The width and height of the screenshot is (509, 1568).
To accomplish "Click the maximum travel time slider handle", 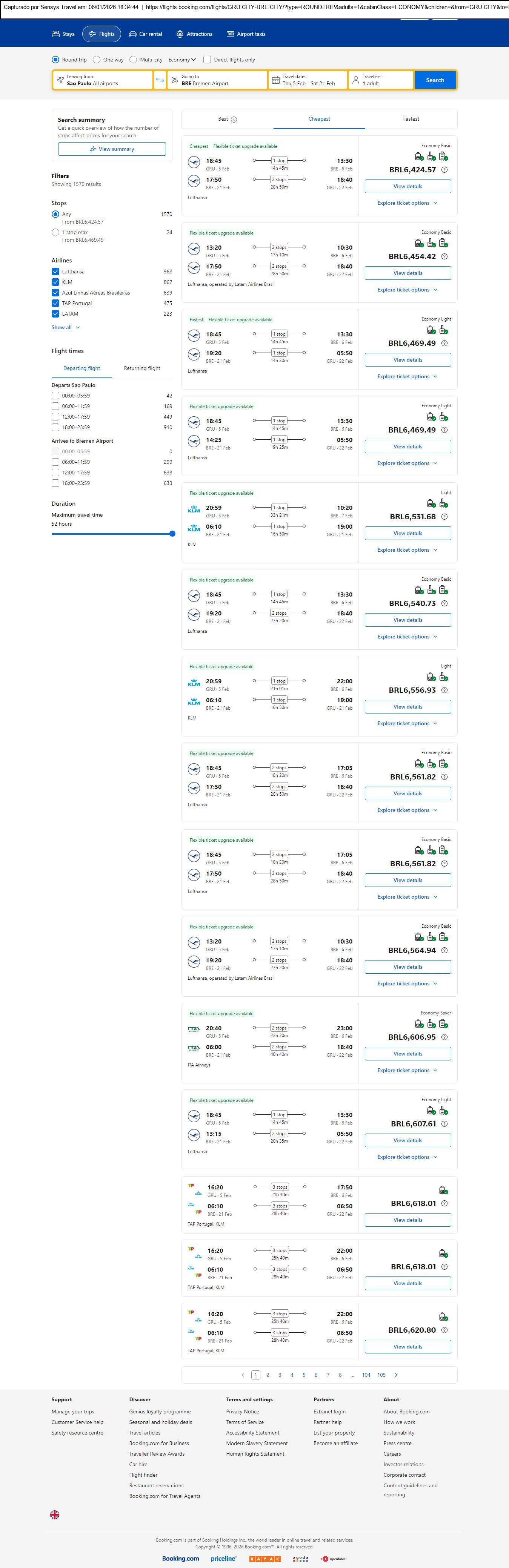I will coord(172,534).
